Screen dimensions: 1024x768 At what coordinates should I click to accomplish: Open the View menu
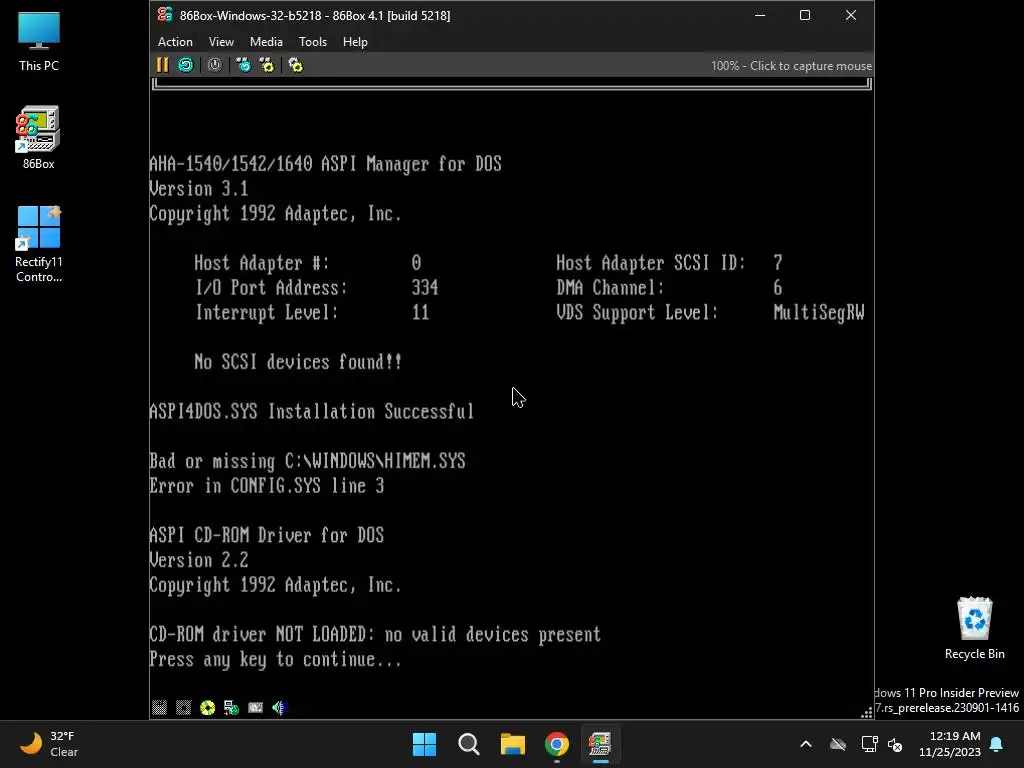pos(221,42)
